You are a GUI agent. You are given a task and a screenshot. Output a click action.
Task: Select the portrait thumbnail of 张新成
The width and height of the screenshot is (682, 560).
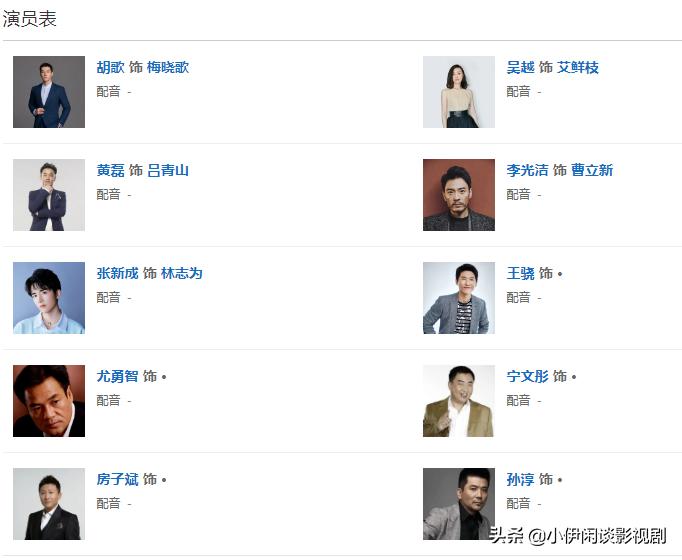[49, 298]
